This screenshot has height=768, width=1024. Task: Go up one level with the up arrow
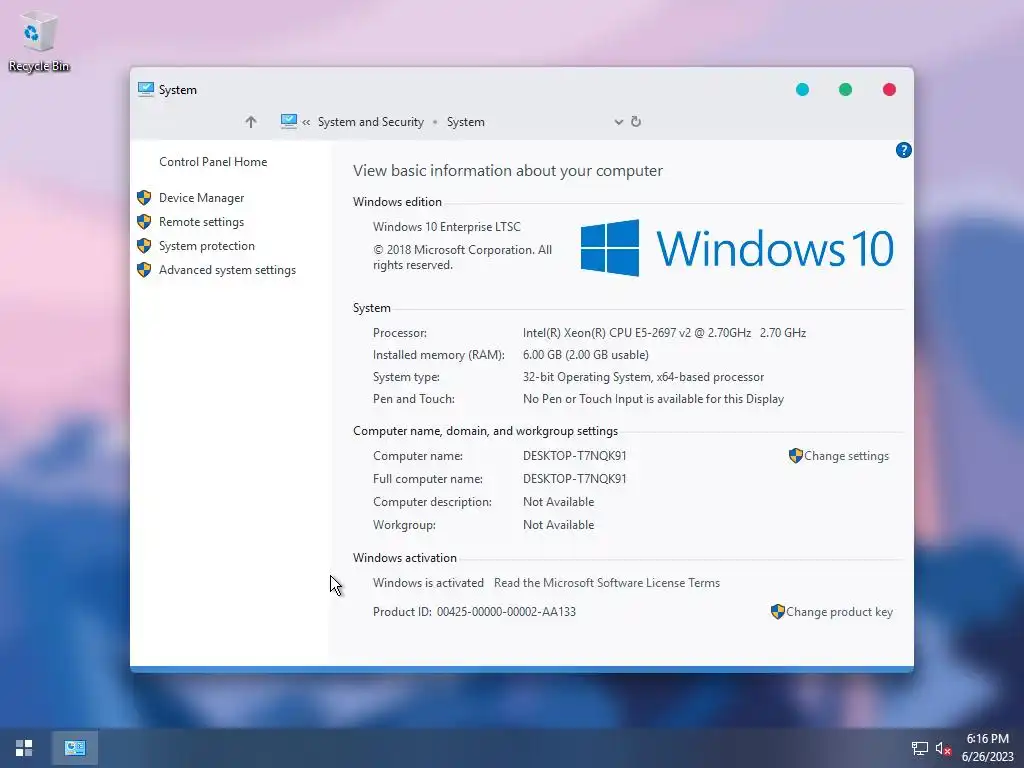[x=251, y=121]
